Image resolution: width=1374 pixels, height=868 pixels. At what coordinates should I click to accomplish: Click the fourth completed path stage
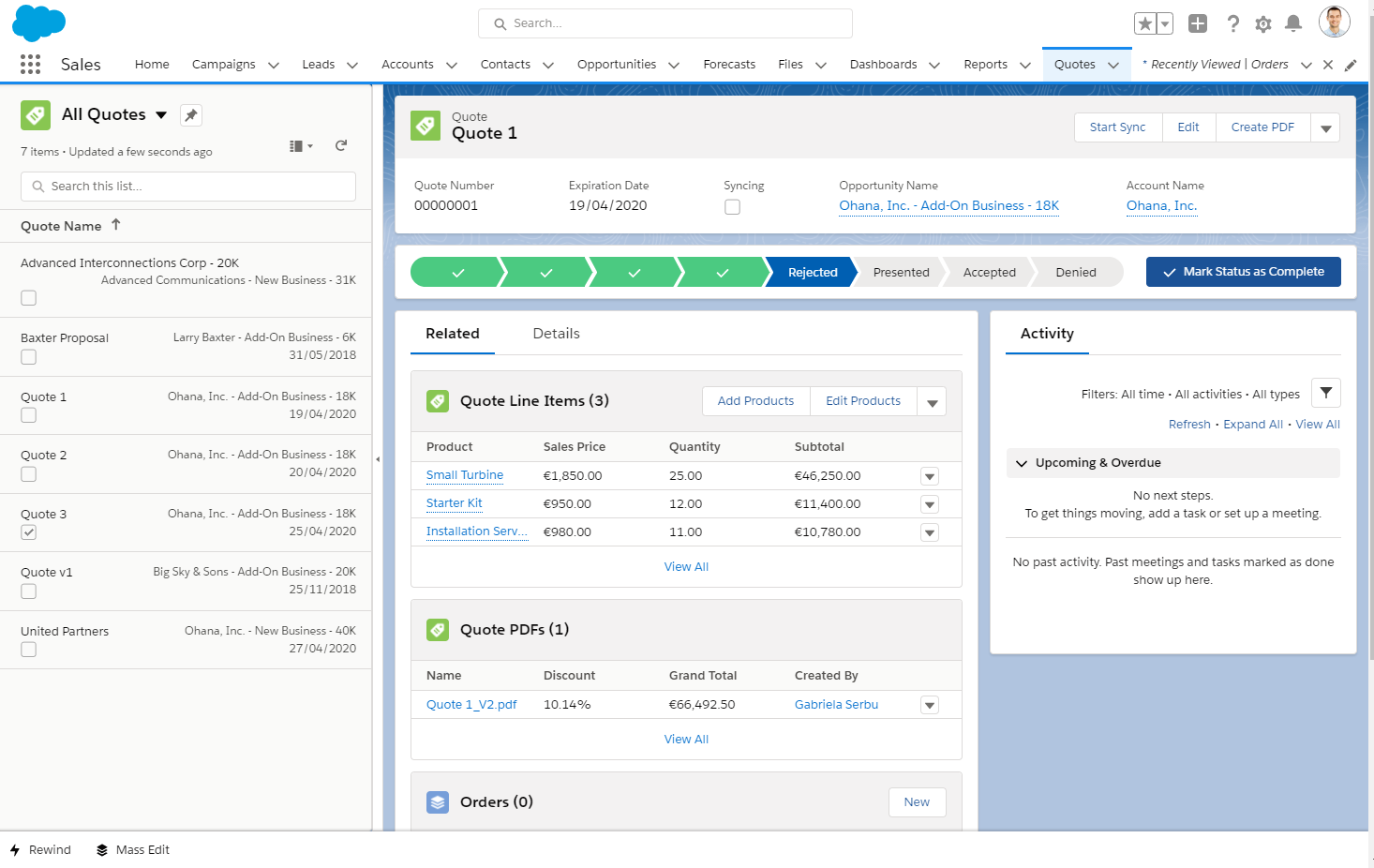pyautogui.click(x=722, y=272)
